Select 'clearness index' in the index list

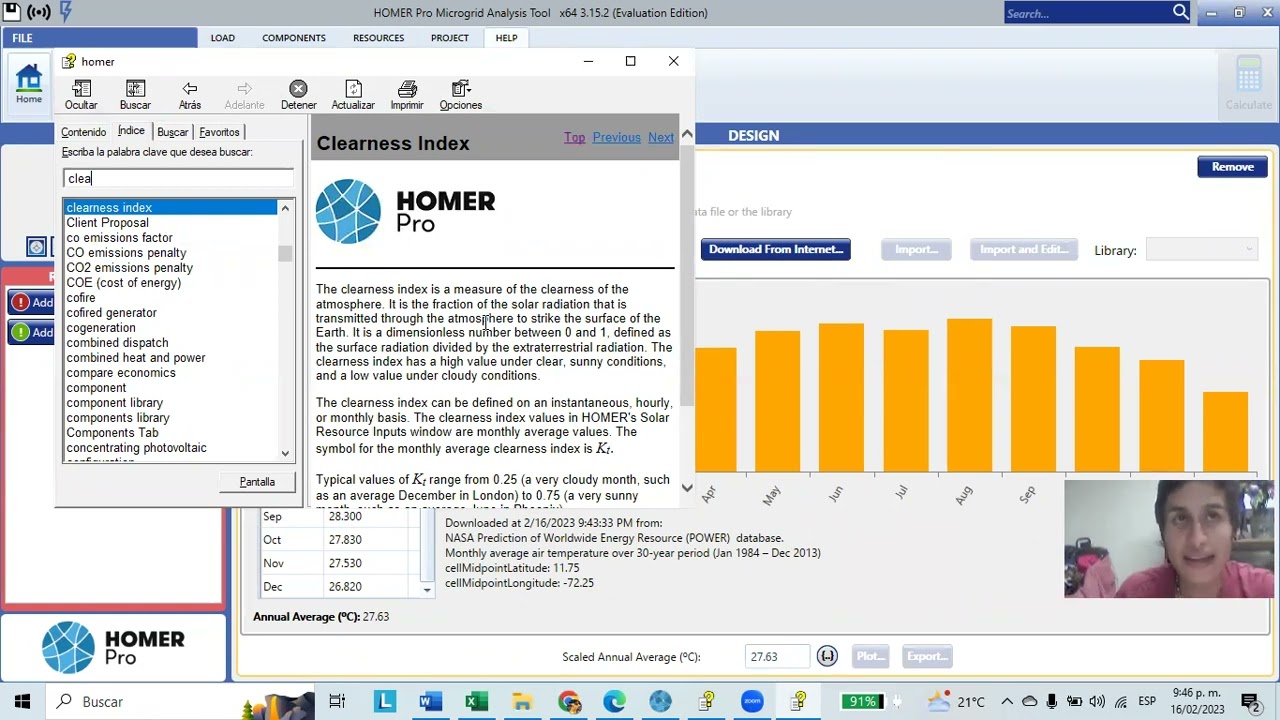pos(170,207)
